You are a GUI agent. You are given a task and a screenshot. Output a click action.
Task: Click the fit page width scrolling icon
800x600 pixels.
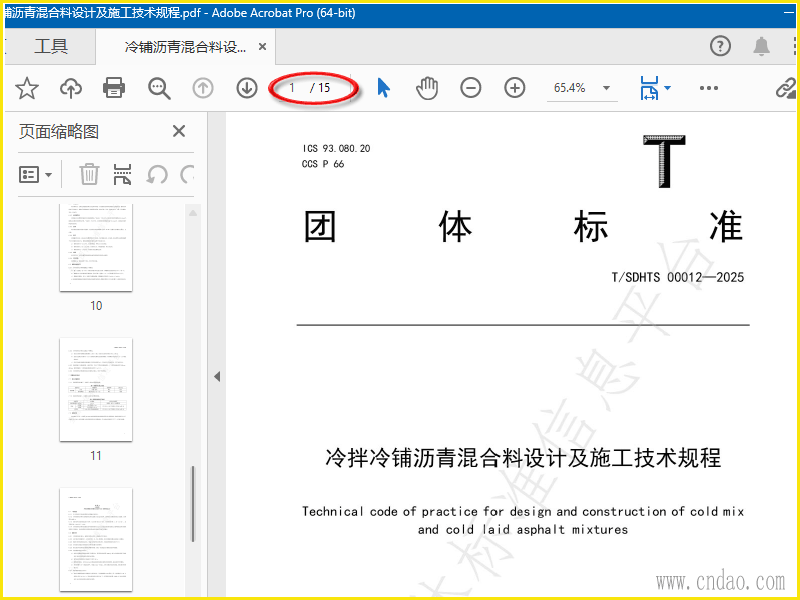649,88
